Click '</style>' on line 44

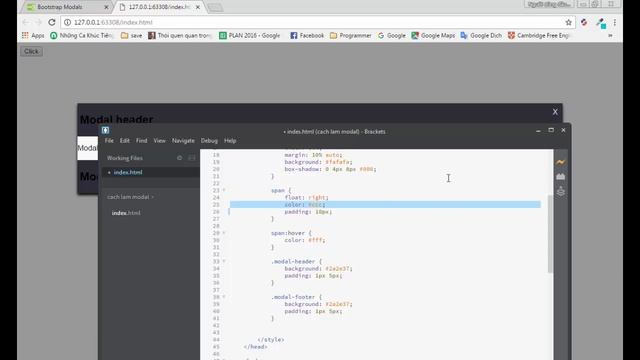[271, 340]
